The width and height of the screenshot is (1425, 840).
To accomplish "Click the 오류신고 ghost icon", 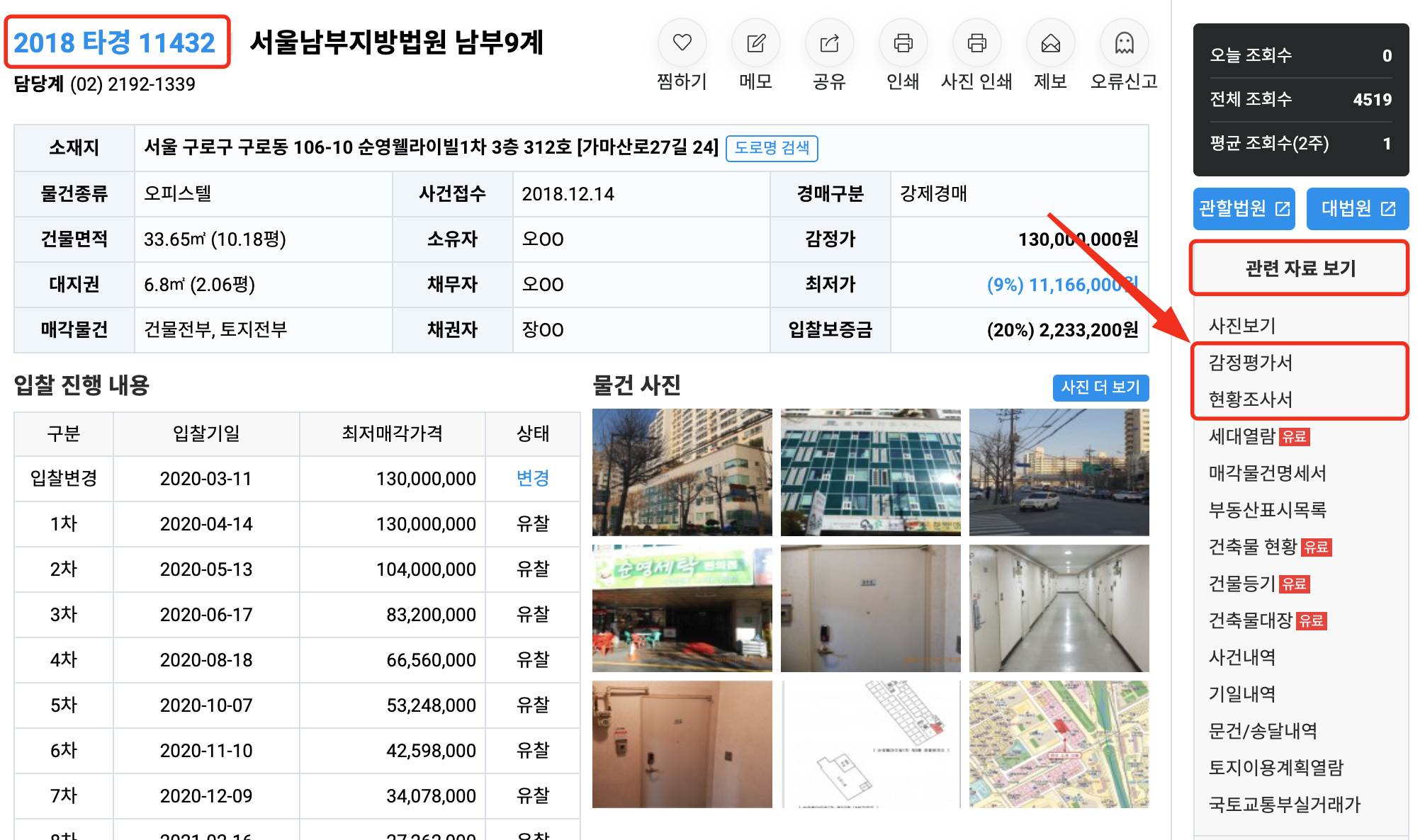I will pos(1124,43).
